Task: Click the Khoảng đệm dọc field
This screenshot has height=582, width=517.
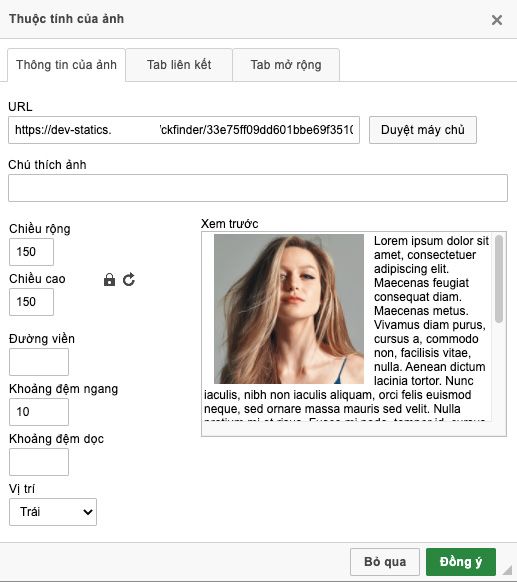Action: (x=39, y=462)
